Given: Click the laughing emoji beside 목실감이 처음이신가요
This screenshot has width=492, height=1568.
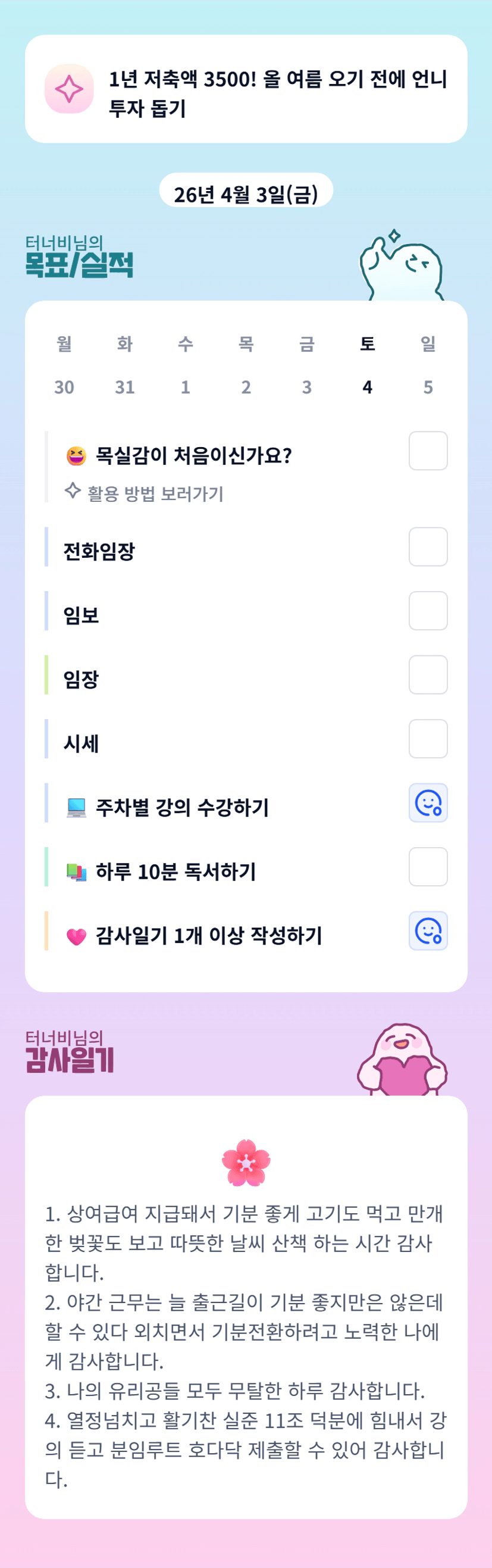Looking at the screenshot, I should (x=76, y=455).
